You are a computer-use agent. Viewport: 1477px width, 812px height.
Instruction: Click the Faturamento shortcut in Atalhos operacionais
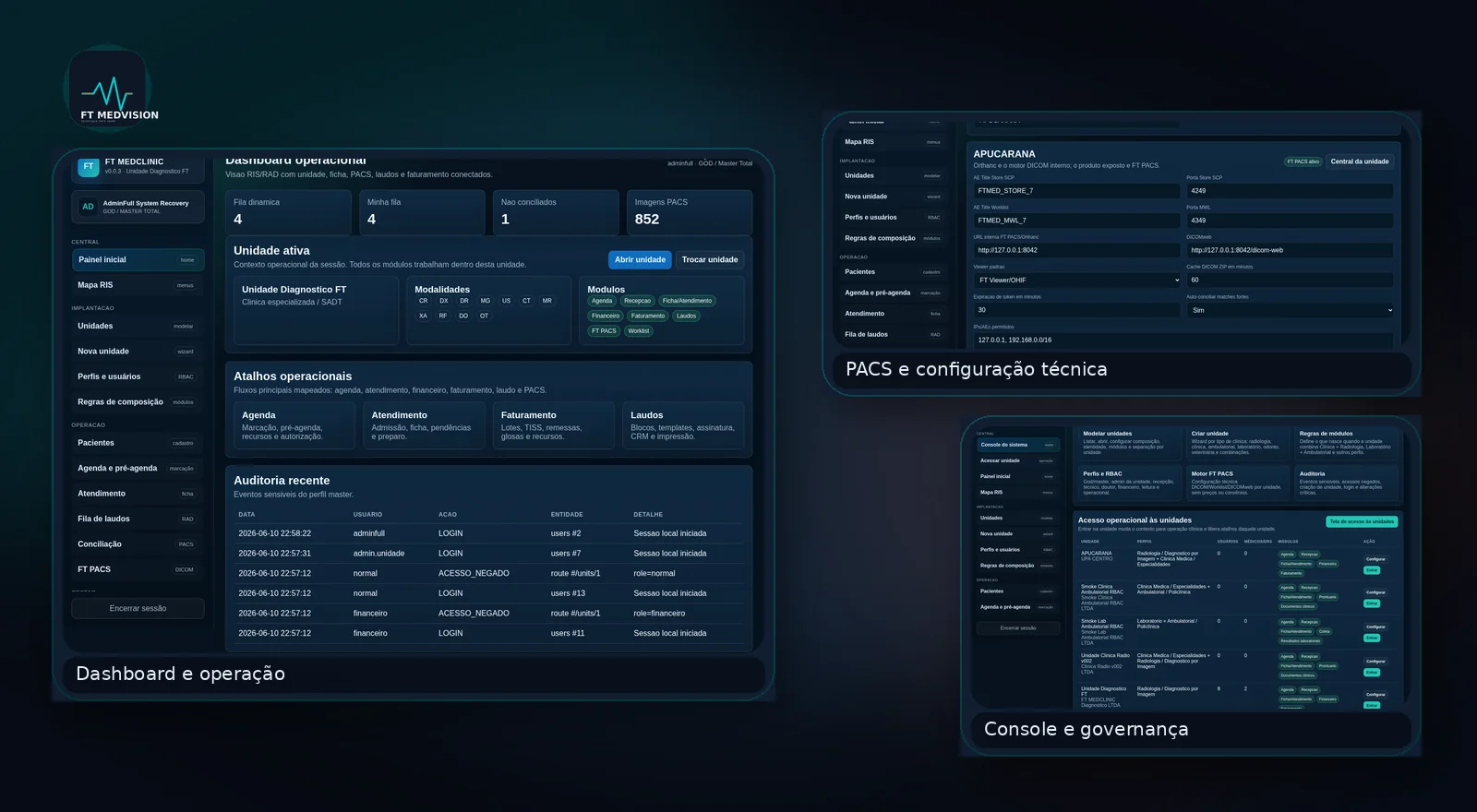tap(554, 425)
